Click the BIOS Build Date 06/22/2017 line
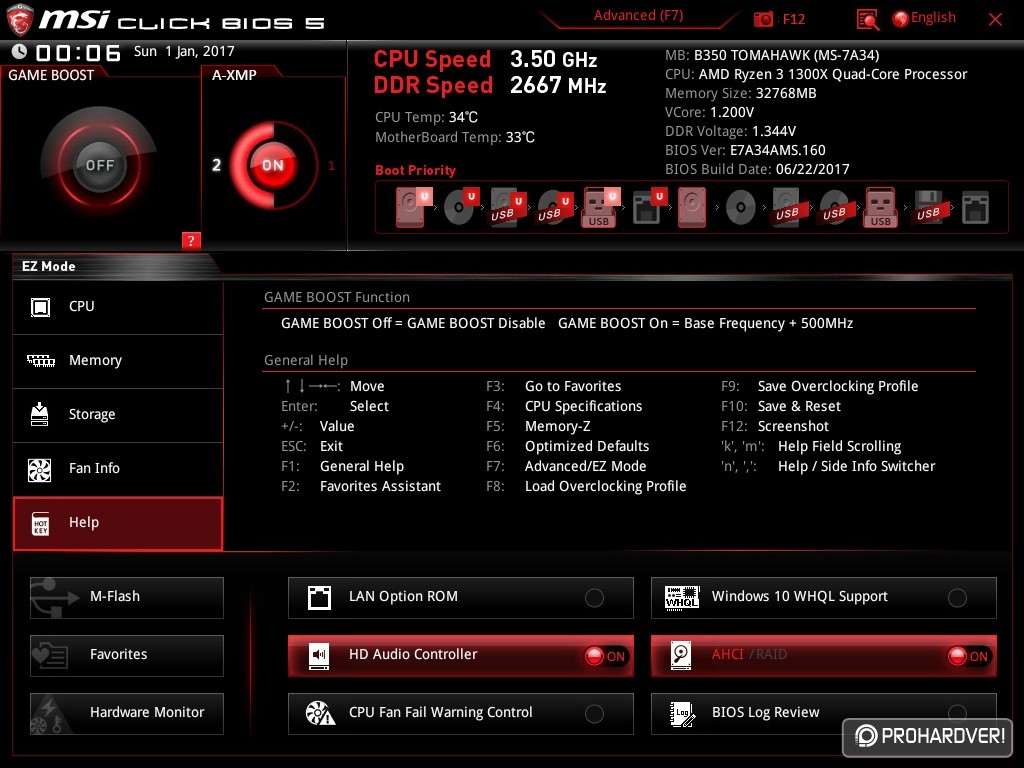The height and width of the screenshot is (768, 1024). coord(757,169)
